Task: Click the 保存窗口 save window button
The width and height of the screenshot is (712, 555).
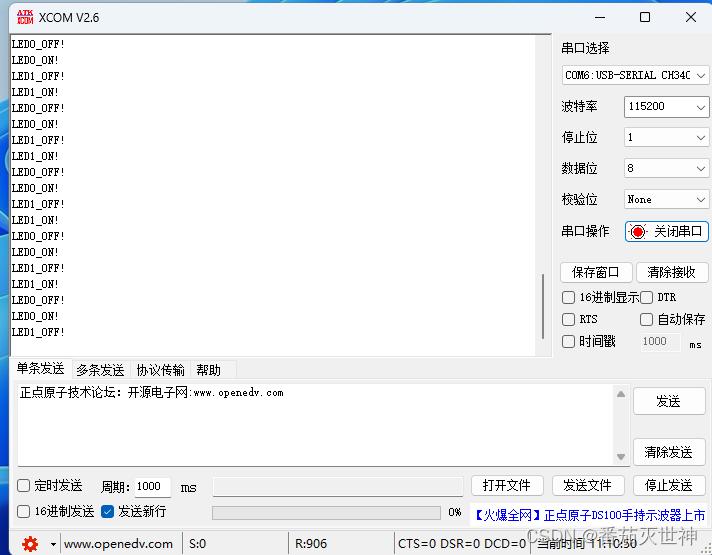Action: point(596,272)
